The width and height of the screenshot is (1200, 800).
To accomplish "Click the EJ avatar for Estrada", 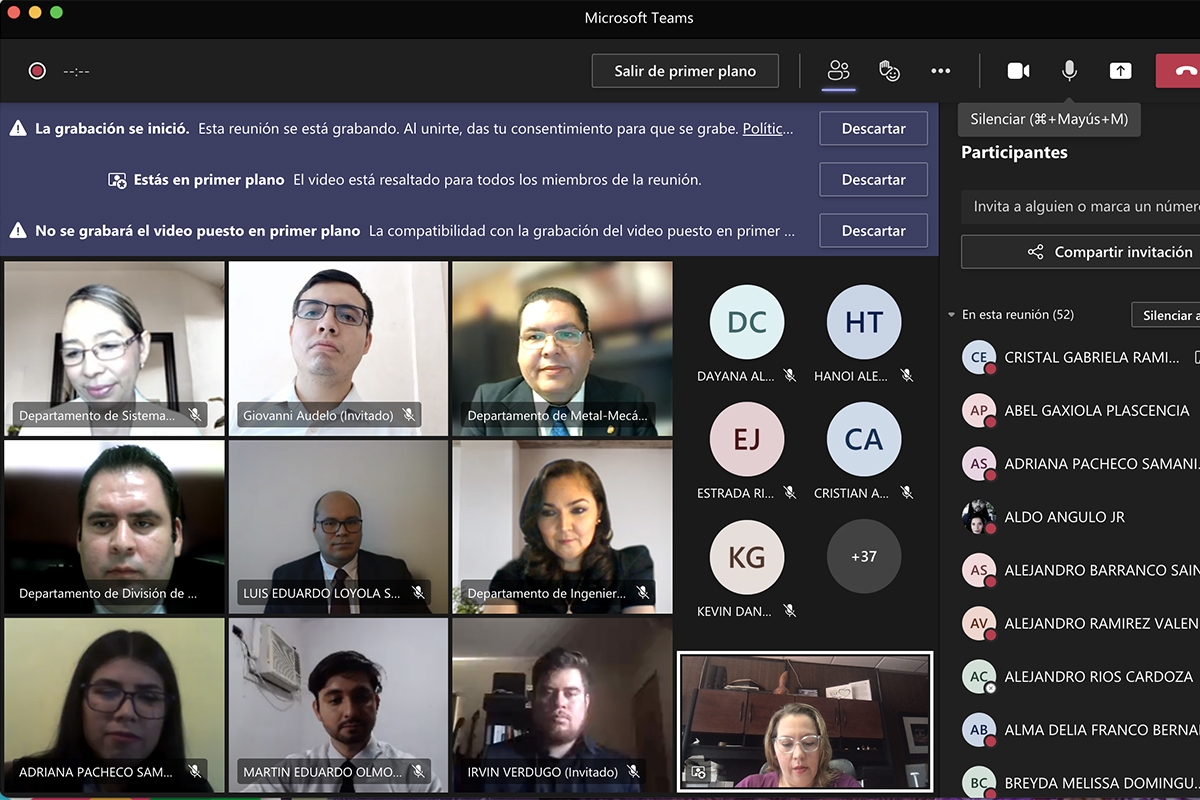I will [747, 439].
